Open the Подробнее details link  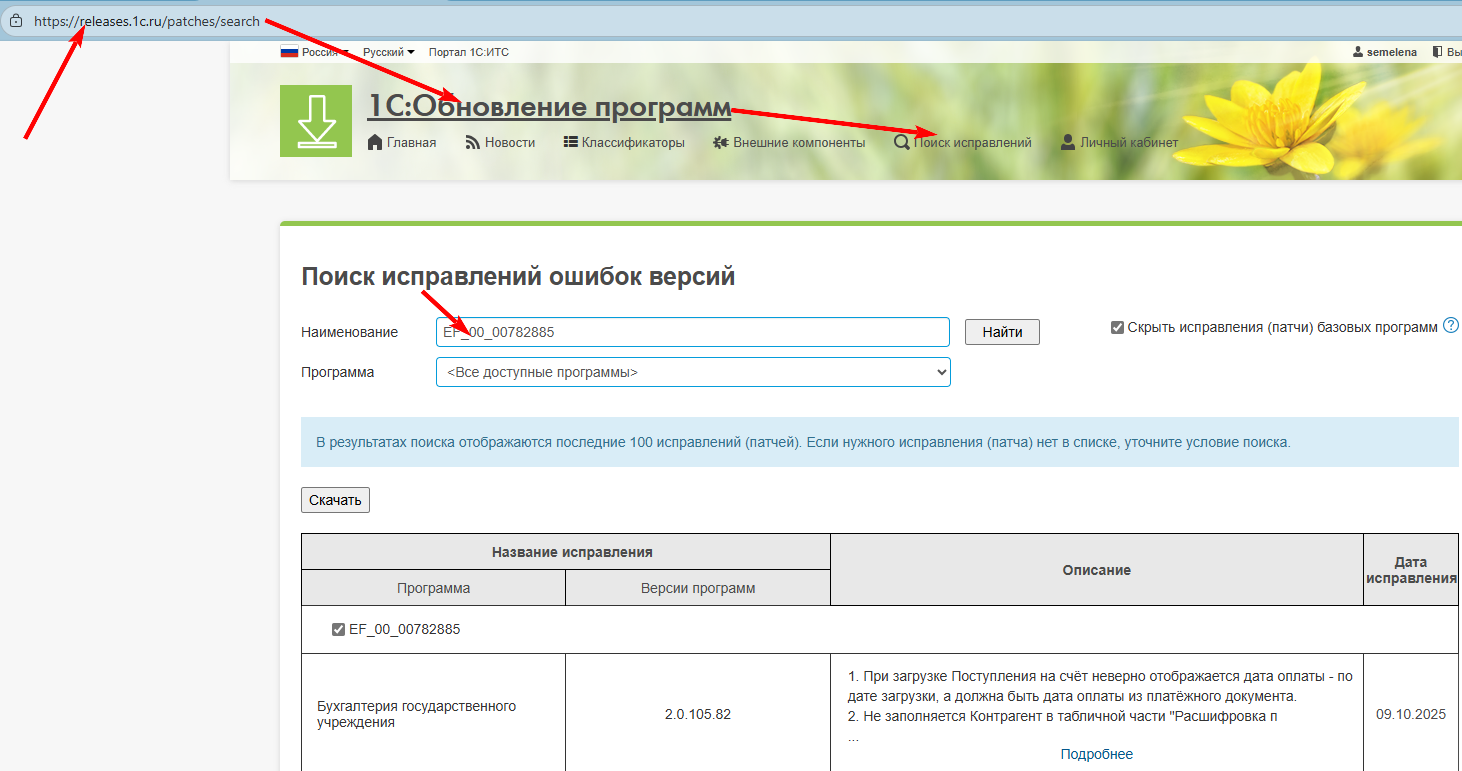[x=1096, y=754]
